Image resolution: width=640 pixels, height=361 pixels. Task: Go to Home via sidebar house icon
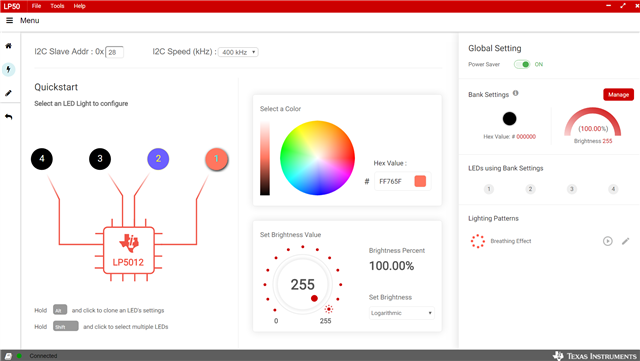tap(9, 46)
